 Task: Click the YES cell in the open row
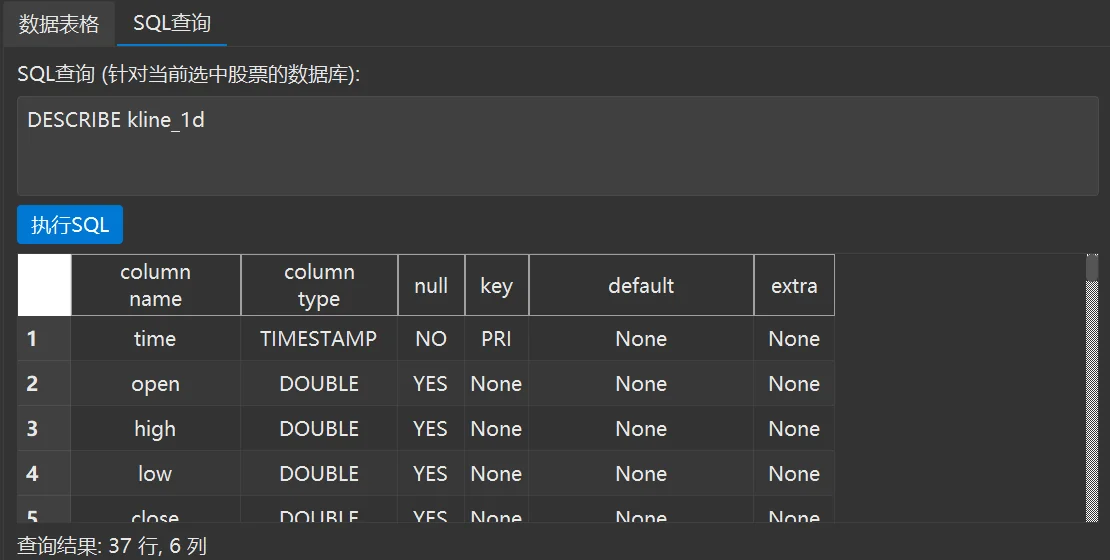pyautogui.click(x=431, y=384)
